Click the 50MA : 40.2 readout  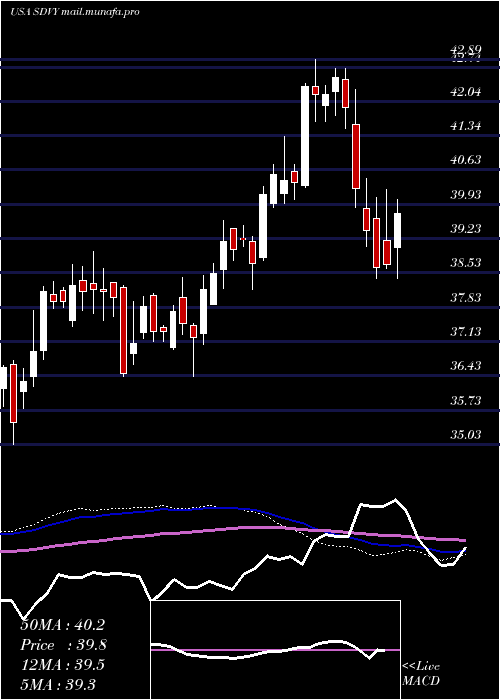click(x=62, y=625)
